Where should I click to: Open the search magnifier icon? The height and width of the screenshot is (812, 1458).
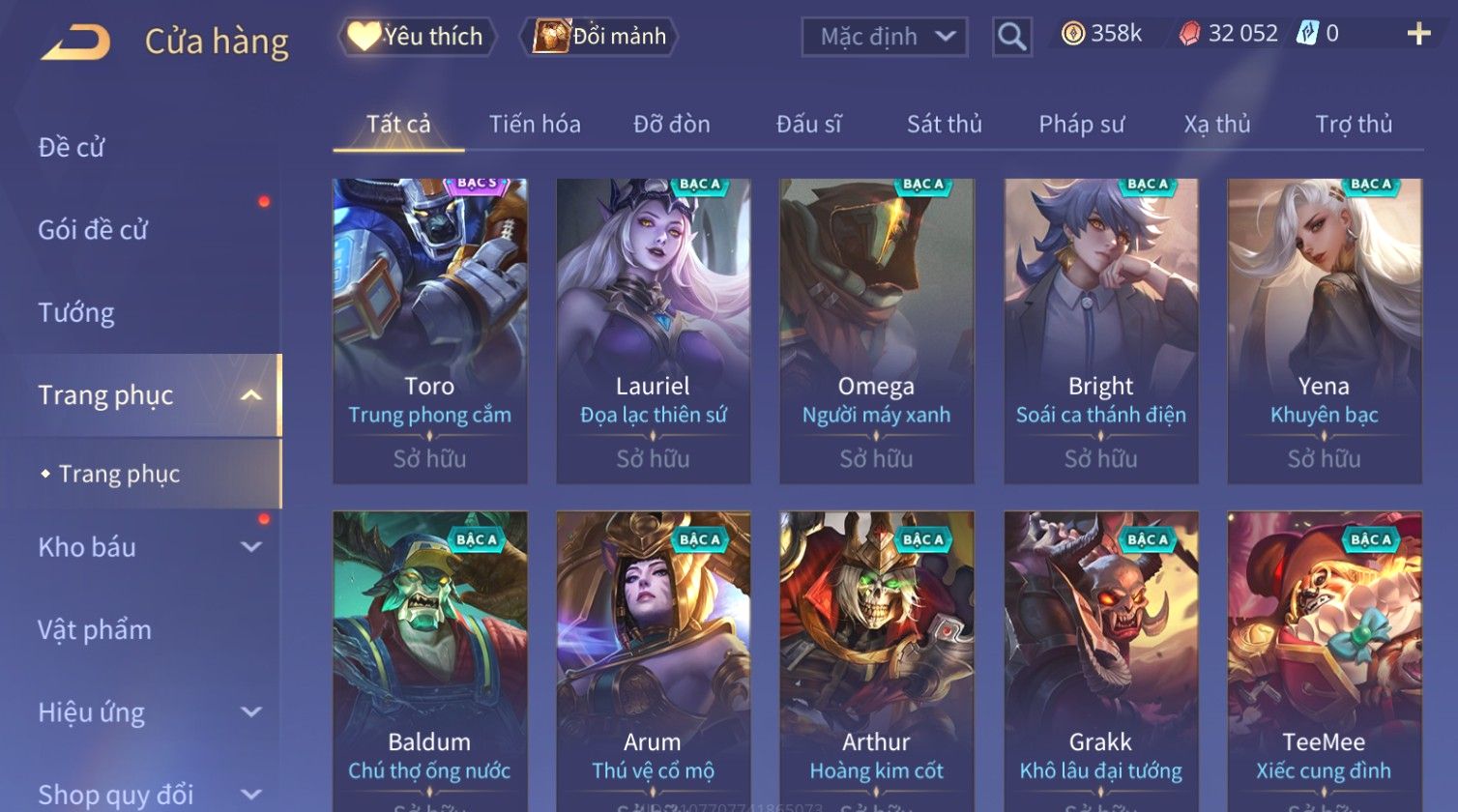point(1011,37)
